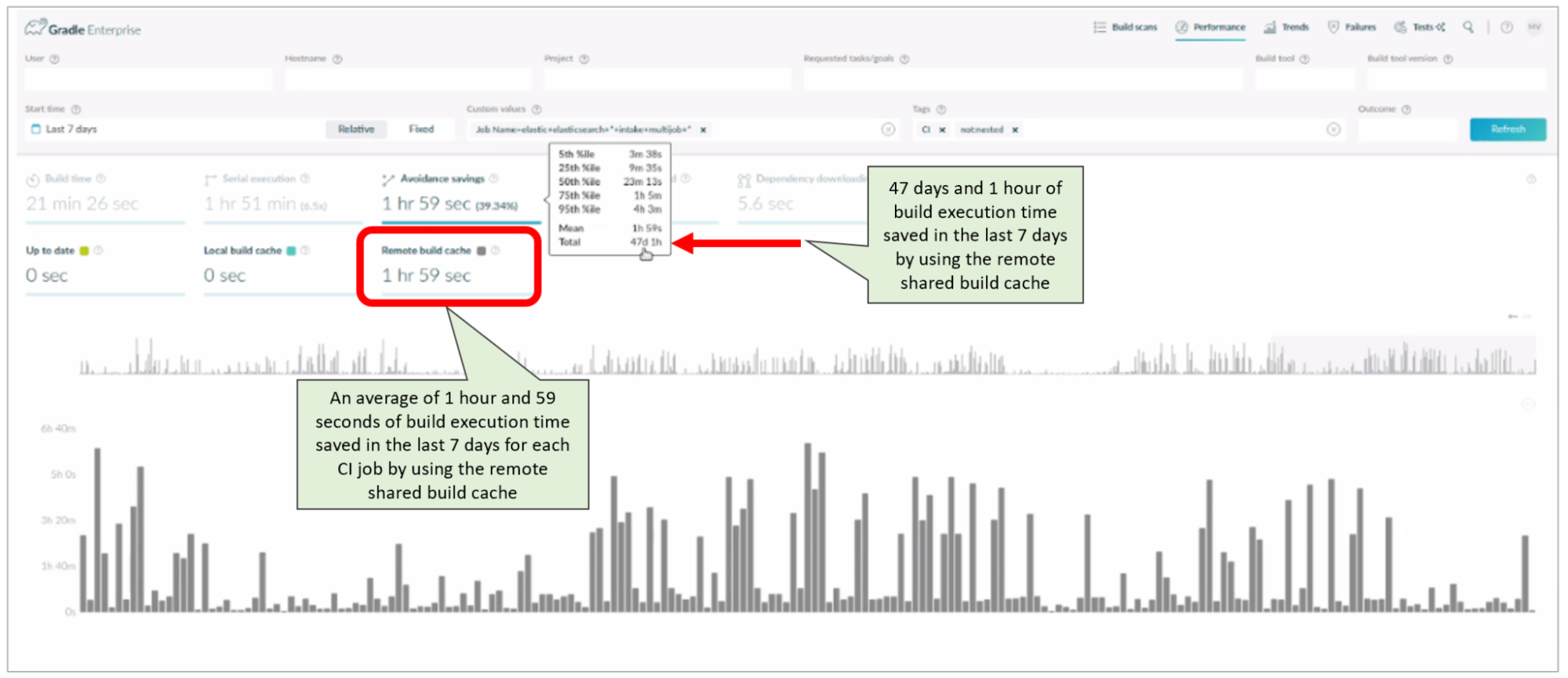Open the Tests tab
Image resolution: width=1568 pixels, height=678 pixels.
(x=1420, y=27)
